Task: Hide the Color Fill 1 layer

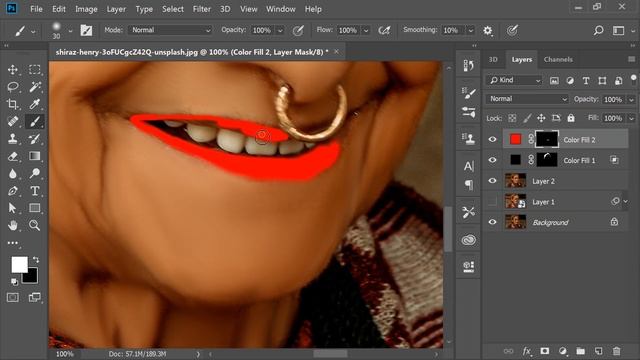Action: (x=493, y=160)
